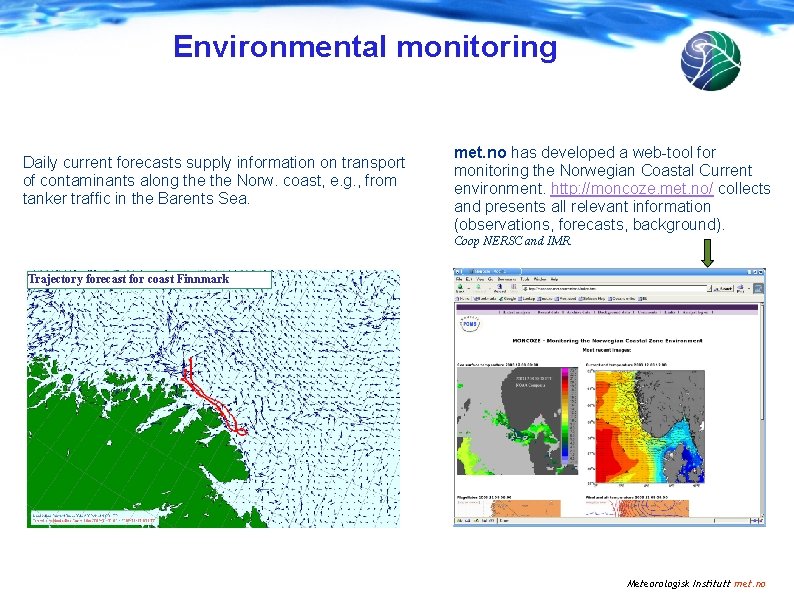
Task: Click 'Recent data' in MONCOZE navigation bar
Action: pos(548,312)
